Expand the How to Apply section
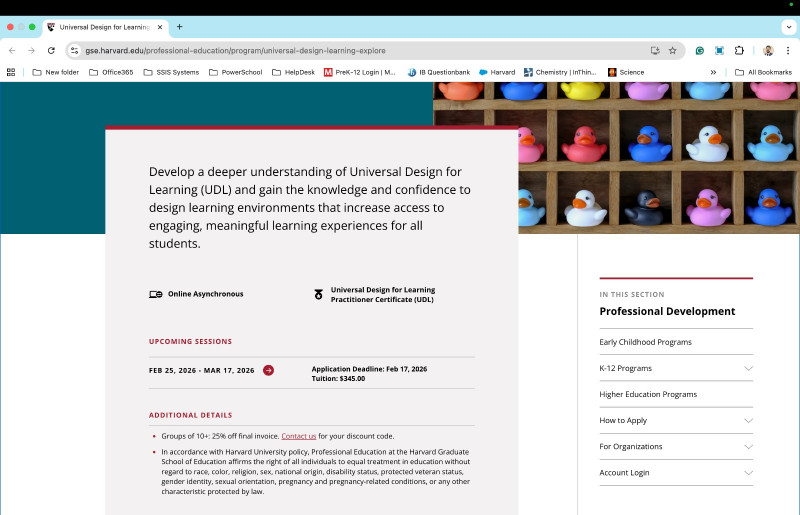Viewport: 800px width, 515px height. pyautogui.click(x=748, y=421)
